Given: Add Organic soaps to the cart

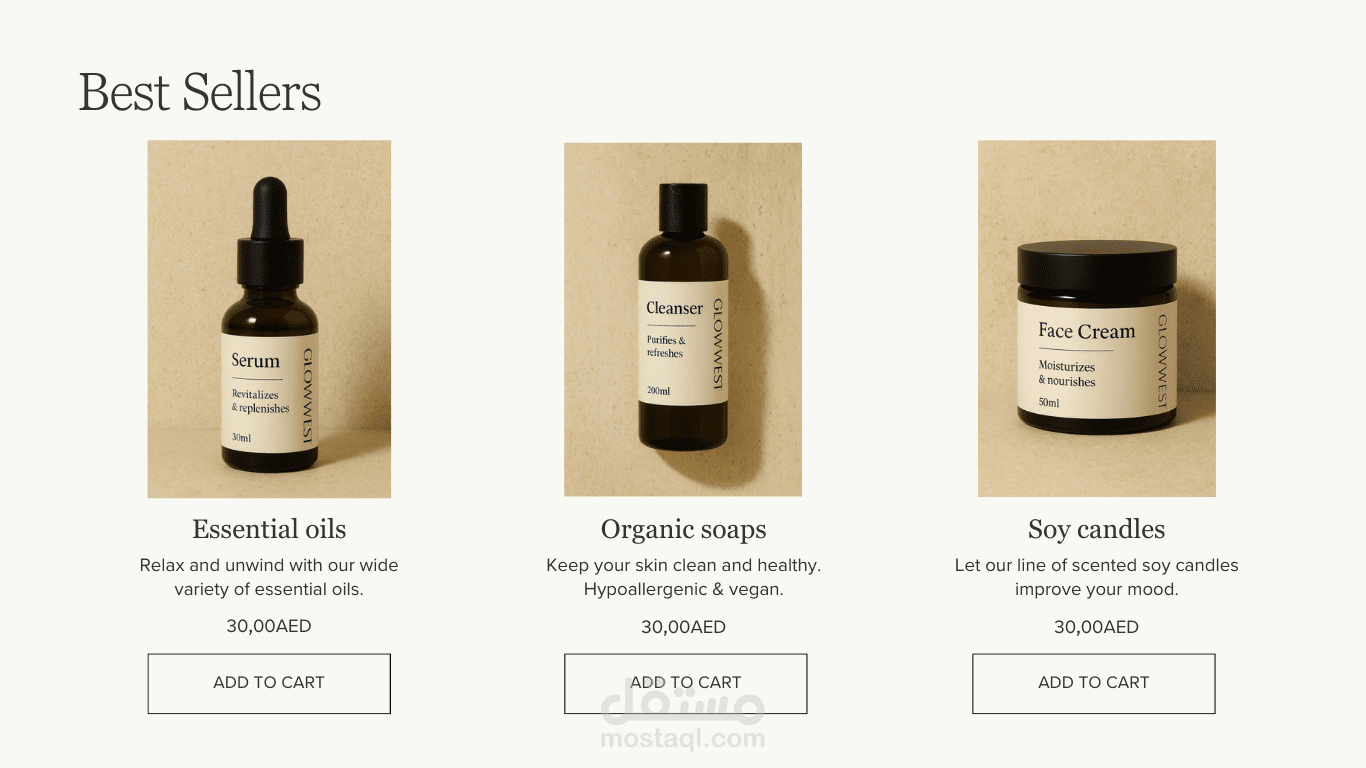Looking at the screenshot, I should [x=685, y=683].
